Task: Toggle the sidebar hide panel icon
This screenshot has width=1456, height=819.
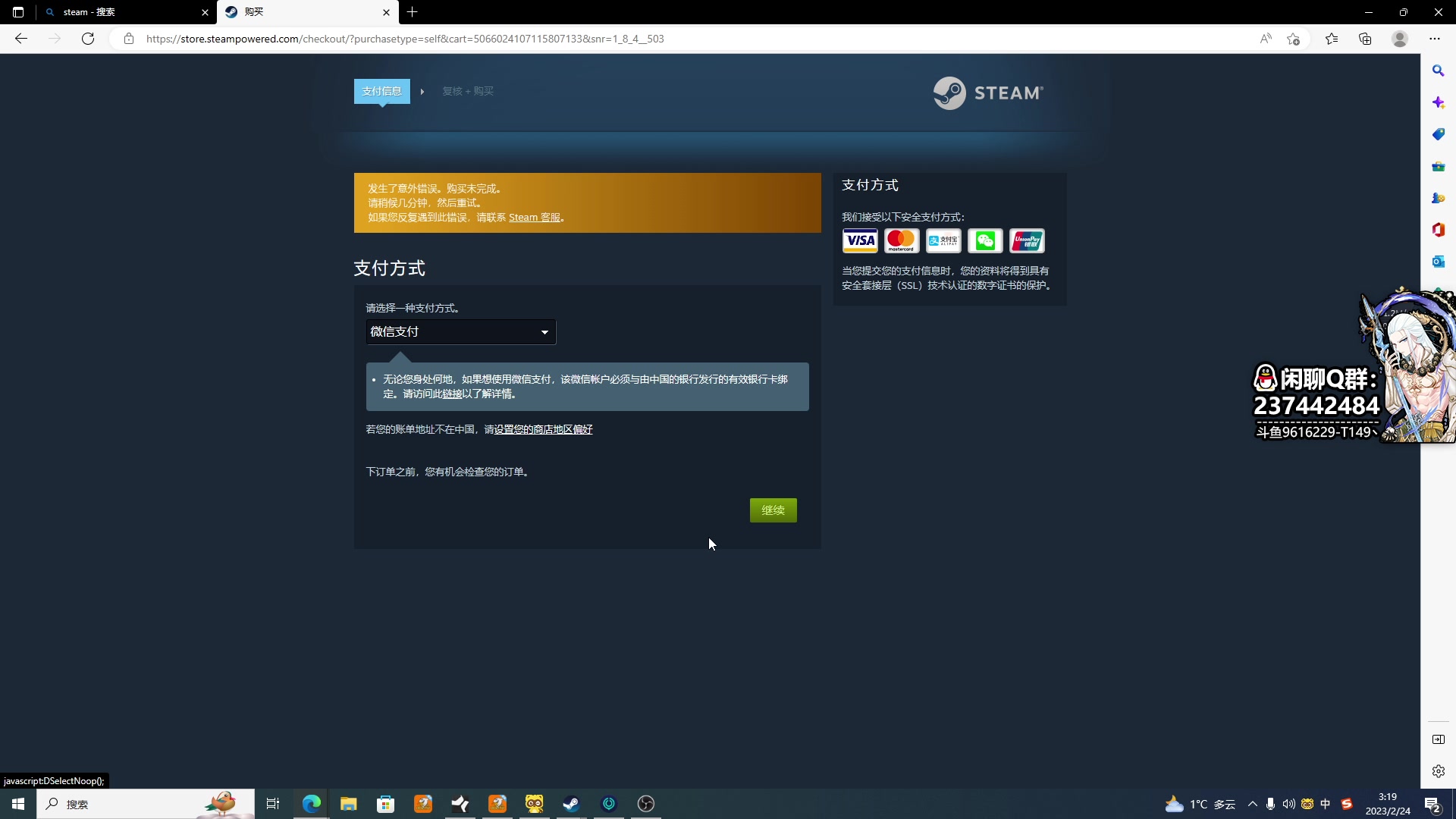Action: tap(1439, 739)
